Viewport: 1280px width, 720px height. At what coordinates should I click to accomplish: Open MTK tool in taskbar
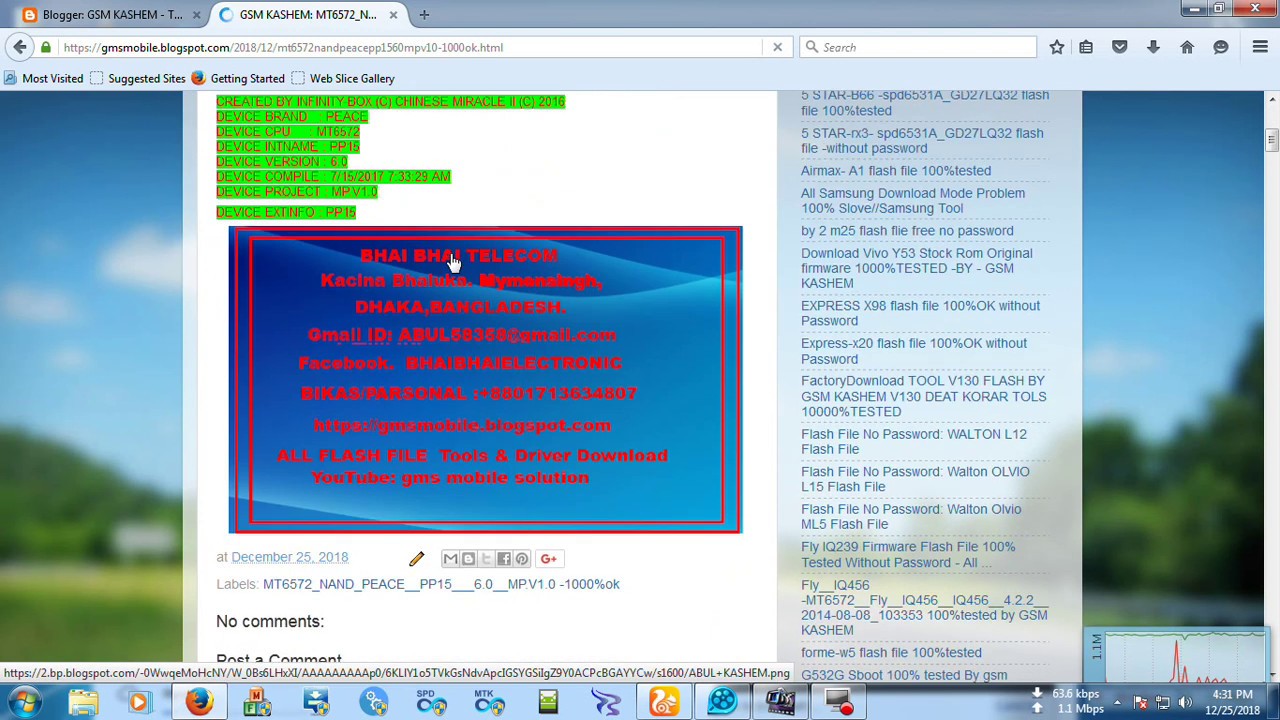489,702
